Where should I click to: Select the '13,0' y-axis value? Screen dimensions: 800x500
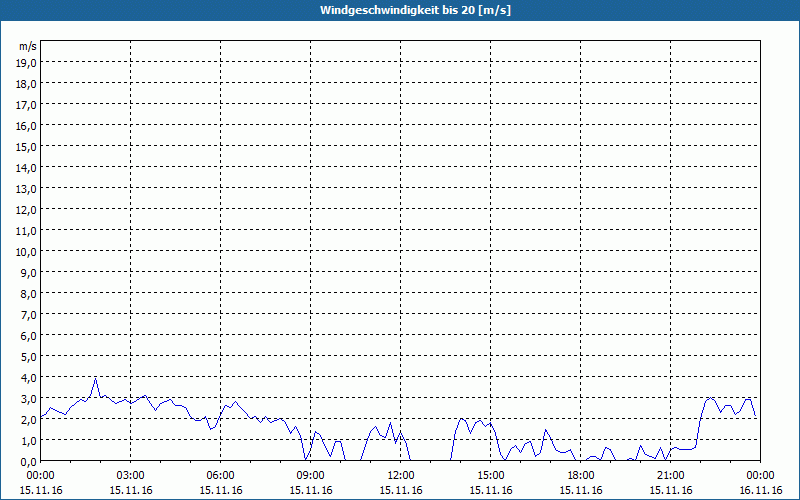(x=26, y=188)
